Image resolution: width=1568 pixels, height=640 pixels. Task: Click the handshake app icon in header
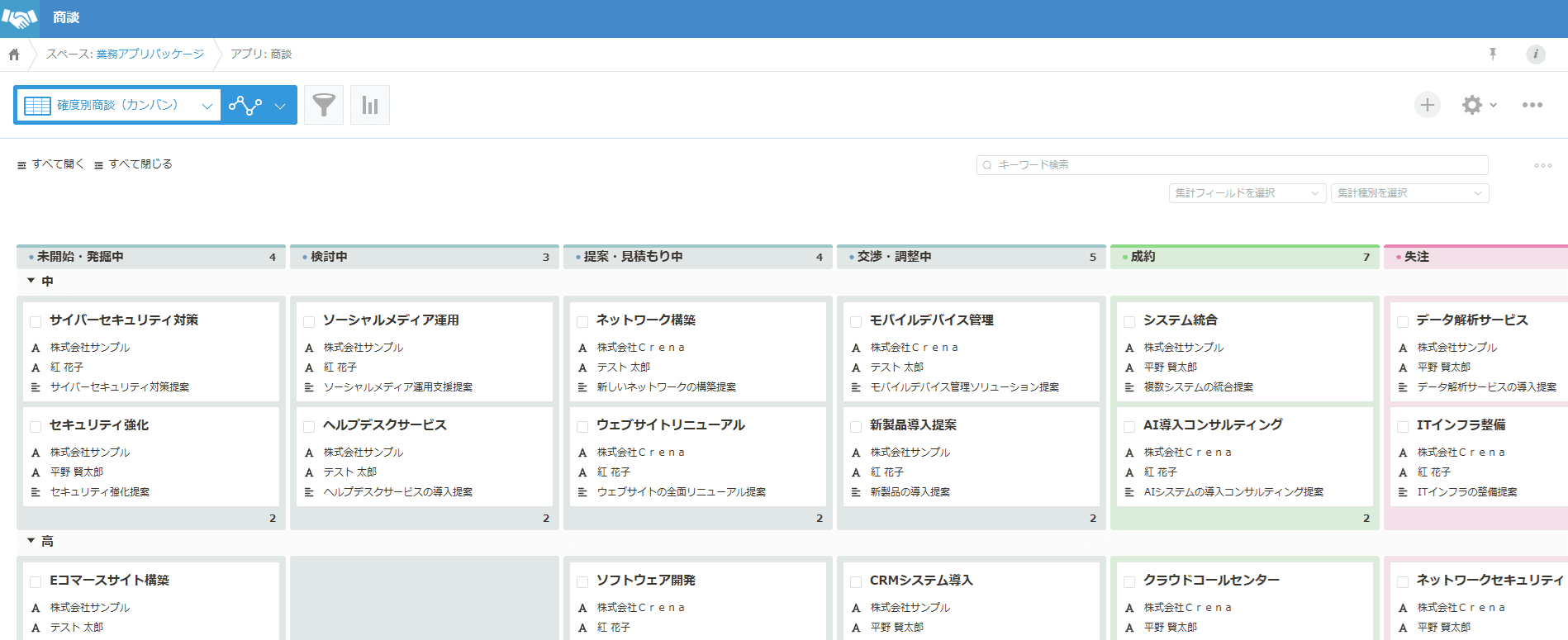20,18
